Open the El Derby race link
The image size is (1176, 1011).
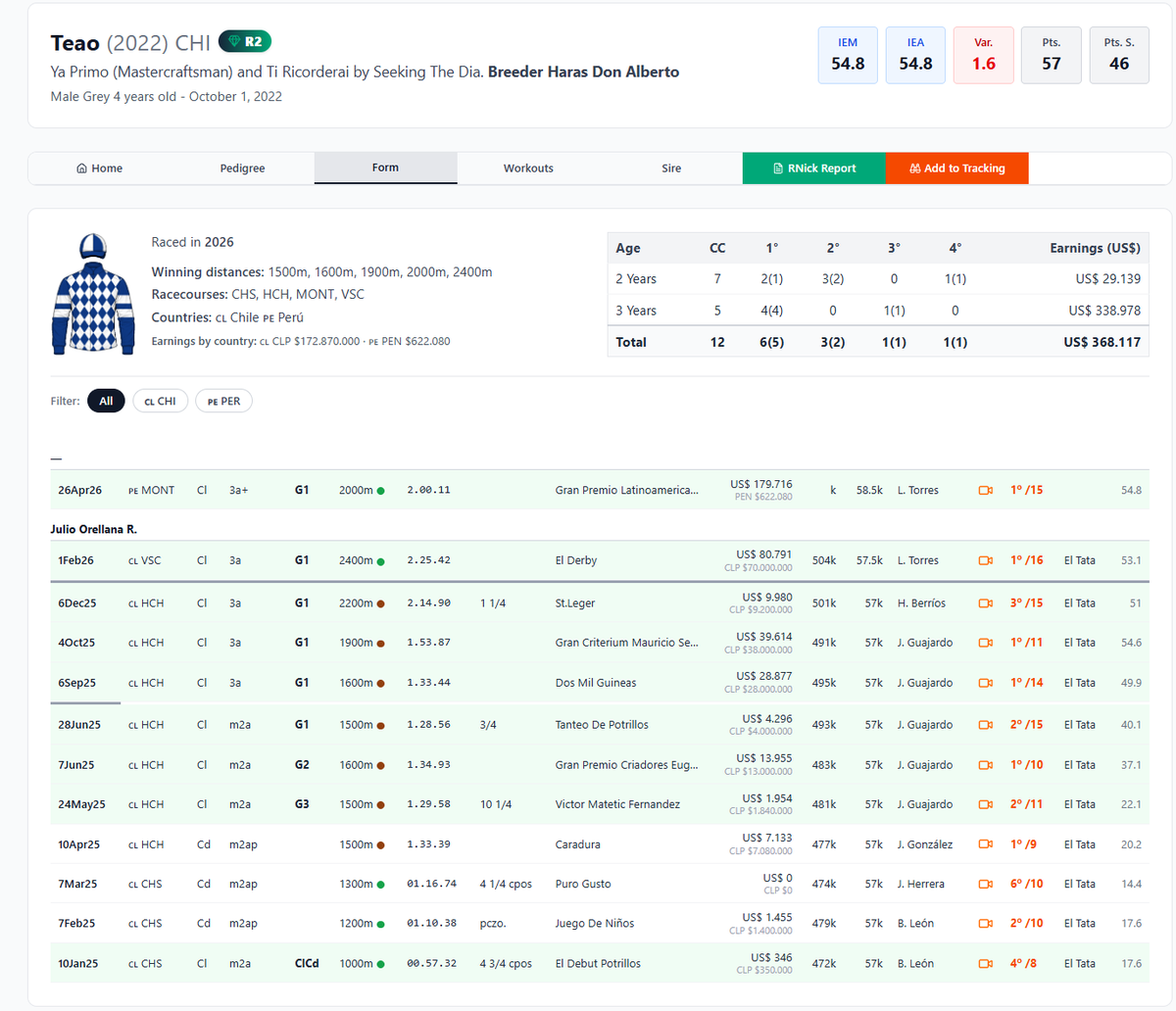576,560
